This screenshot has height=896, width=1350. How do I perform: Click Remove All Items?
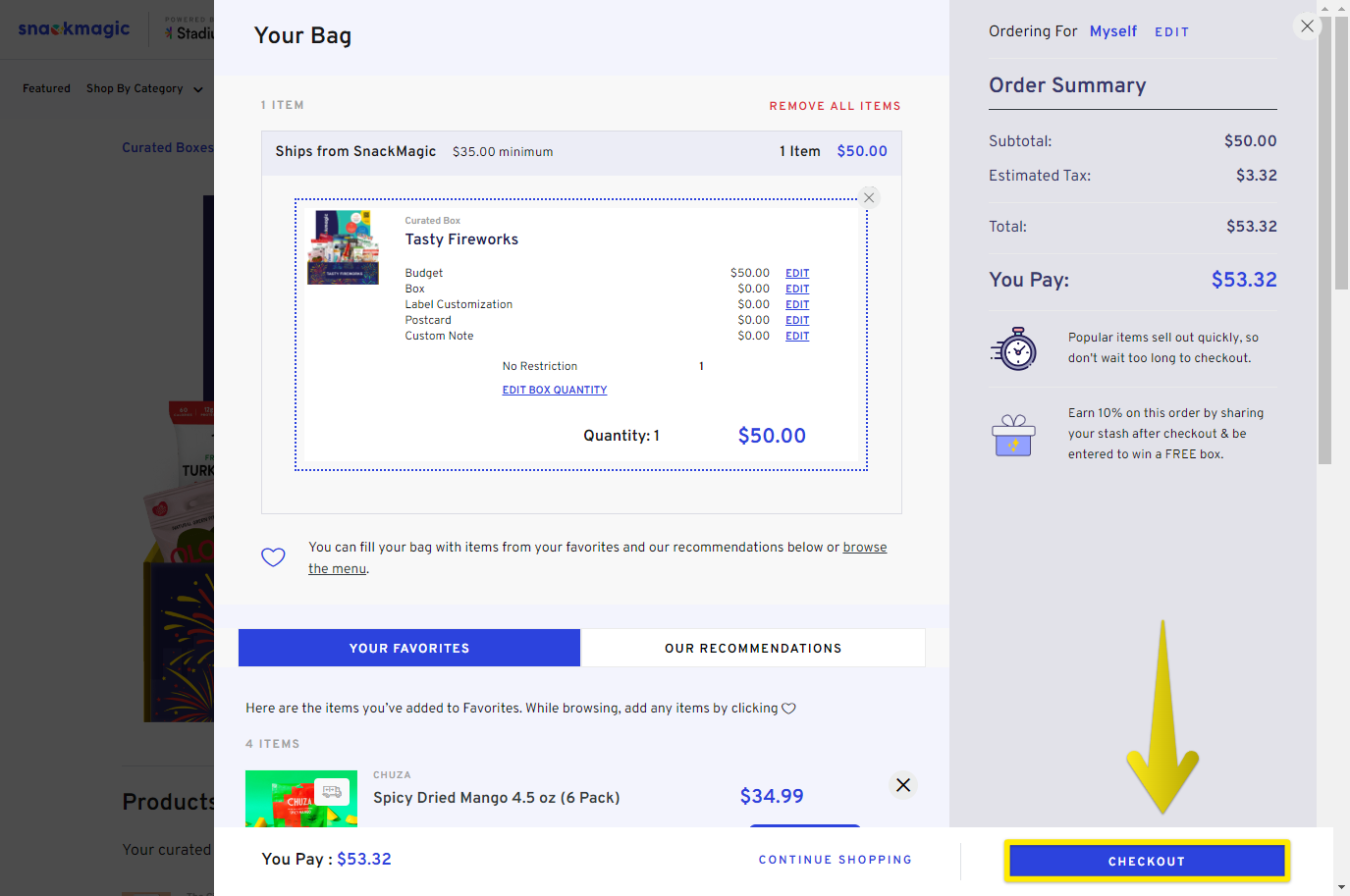835,106
